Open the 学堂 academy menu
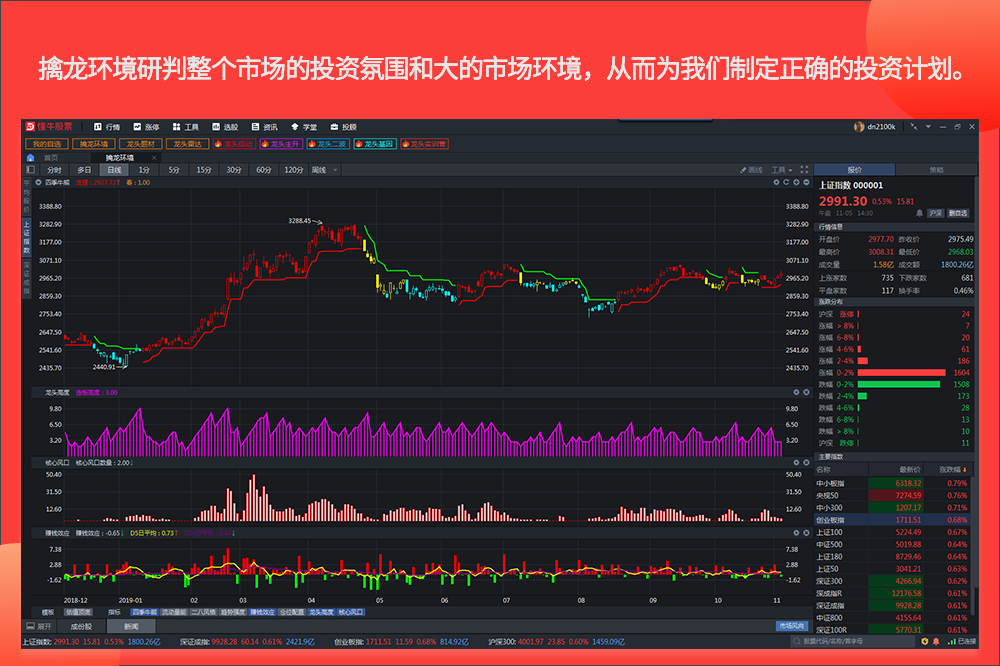Viewport: 1000px width, 666px height. click(304, 127)
